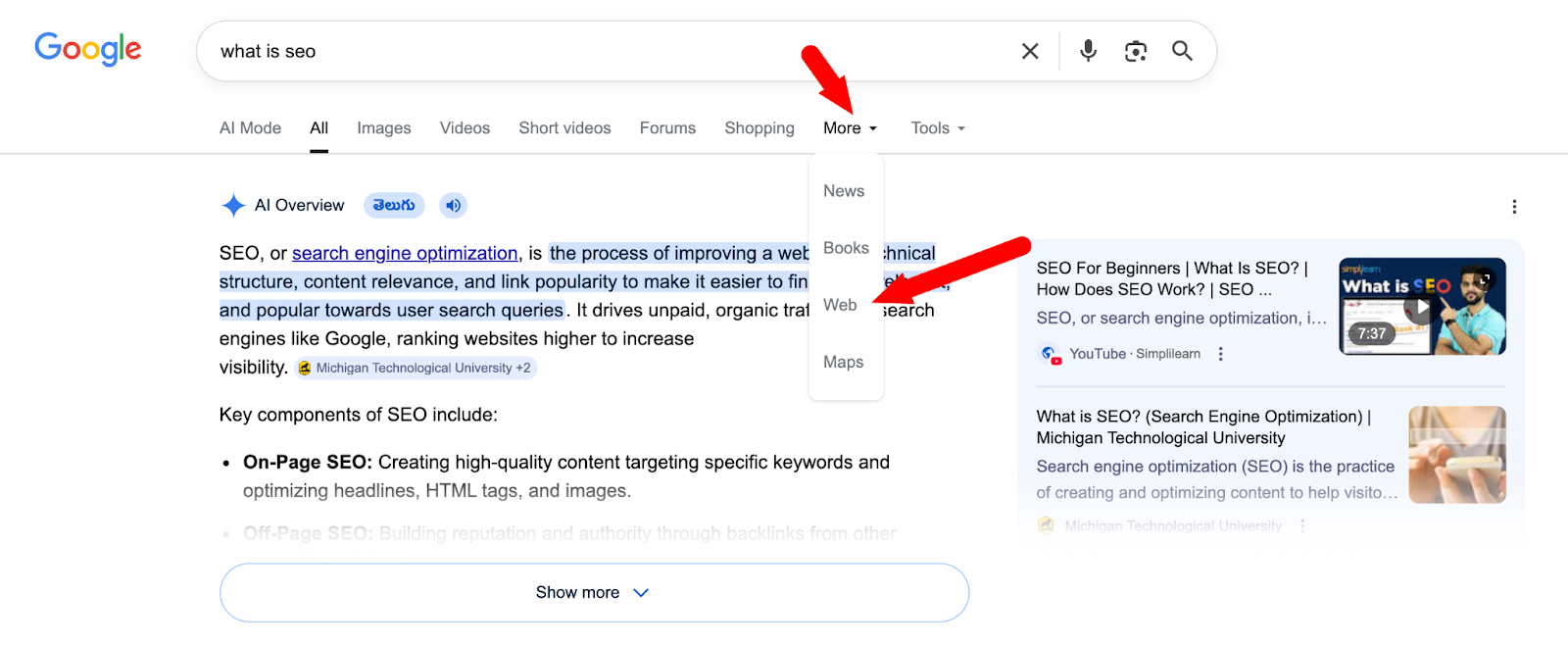The height and width of the screenshot is (645, 1568).
Task: Expand AI Overview with Show more
Action: (x=594, y=592)
